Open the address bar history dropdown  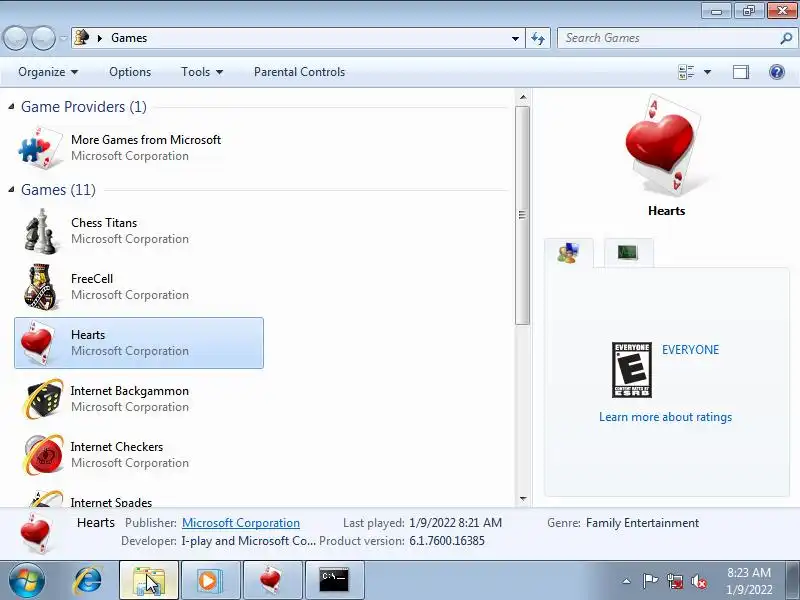tap(515, 38)
